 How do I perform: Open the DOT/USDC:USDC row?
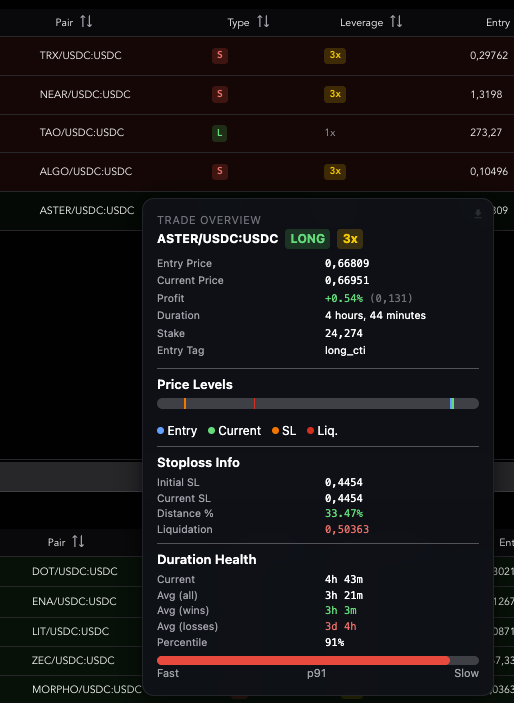pos(74,571)
